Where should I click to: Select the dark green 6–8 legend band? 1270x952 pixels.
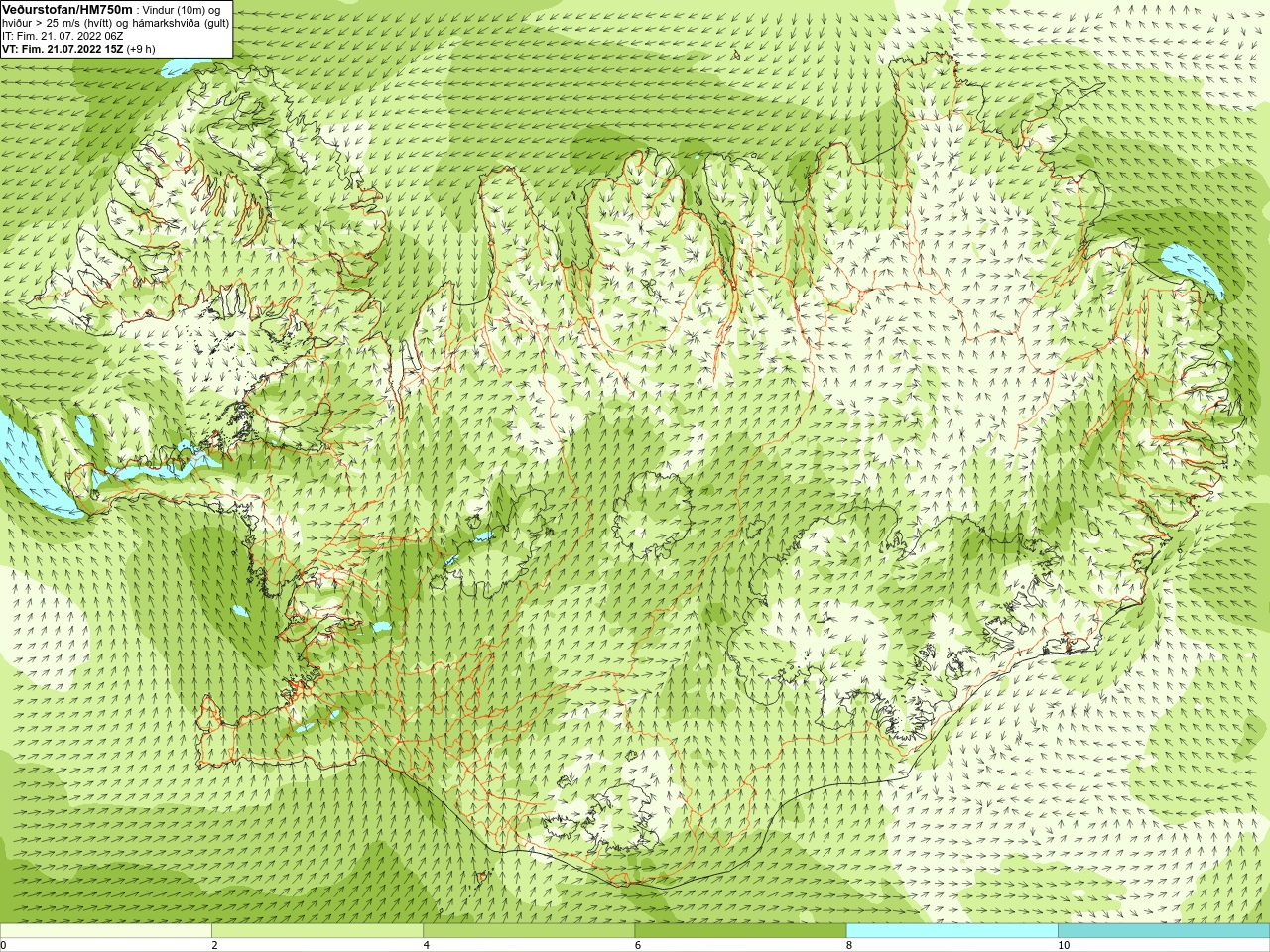point(740,931)
